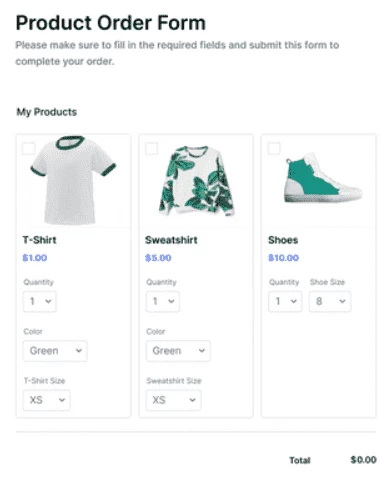The height and width of the screenshot is (482, 390).
Task: Click the leaf-print Sweatshirt image
Action: point(197,181)
